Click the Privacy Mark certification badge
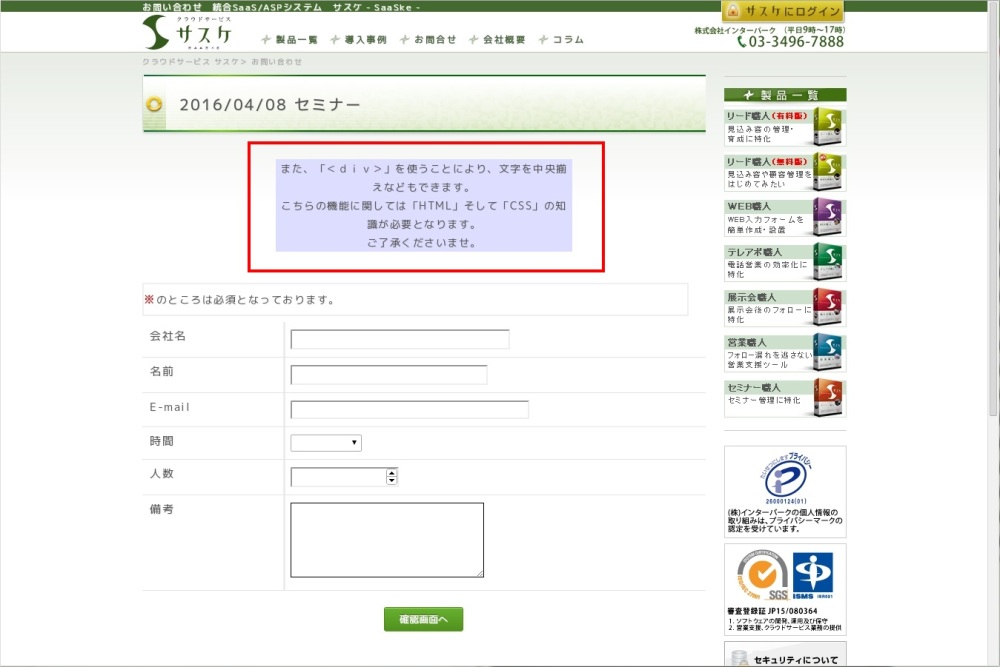1000x667 pixels. (x=785, y=478)
